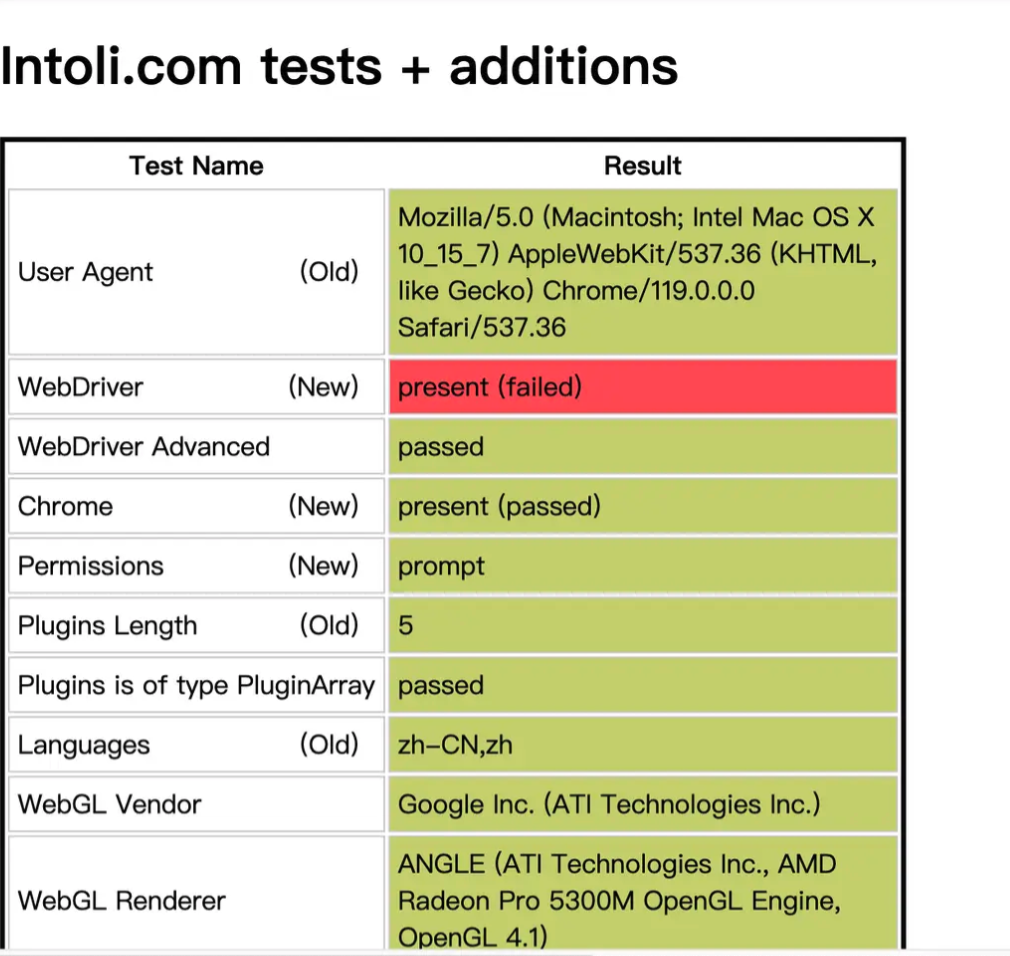Viewport: 1010px width, 956px height.
Task: Click the Chrome (New) test name cell
Action: click(x=196, y=506)
